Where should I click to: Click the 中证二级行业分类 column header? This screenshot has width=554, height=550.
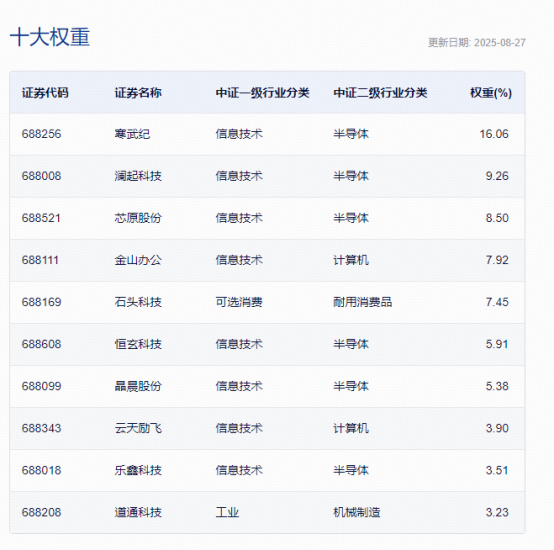tap(380, 93)
